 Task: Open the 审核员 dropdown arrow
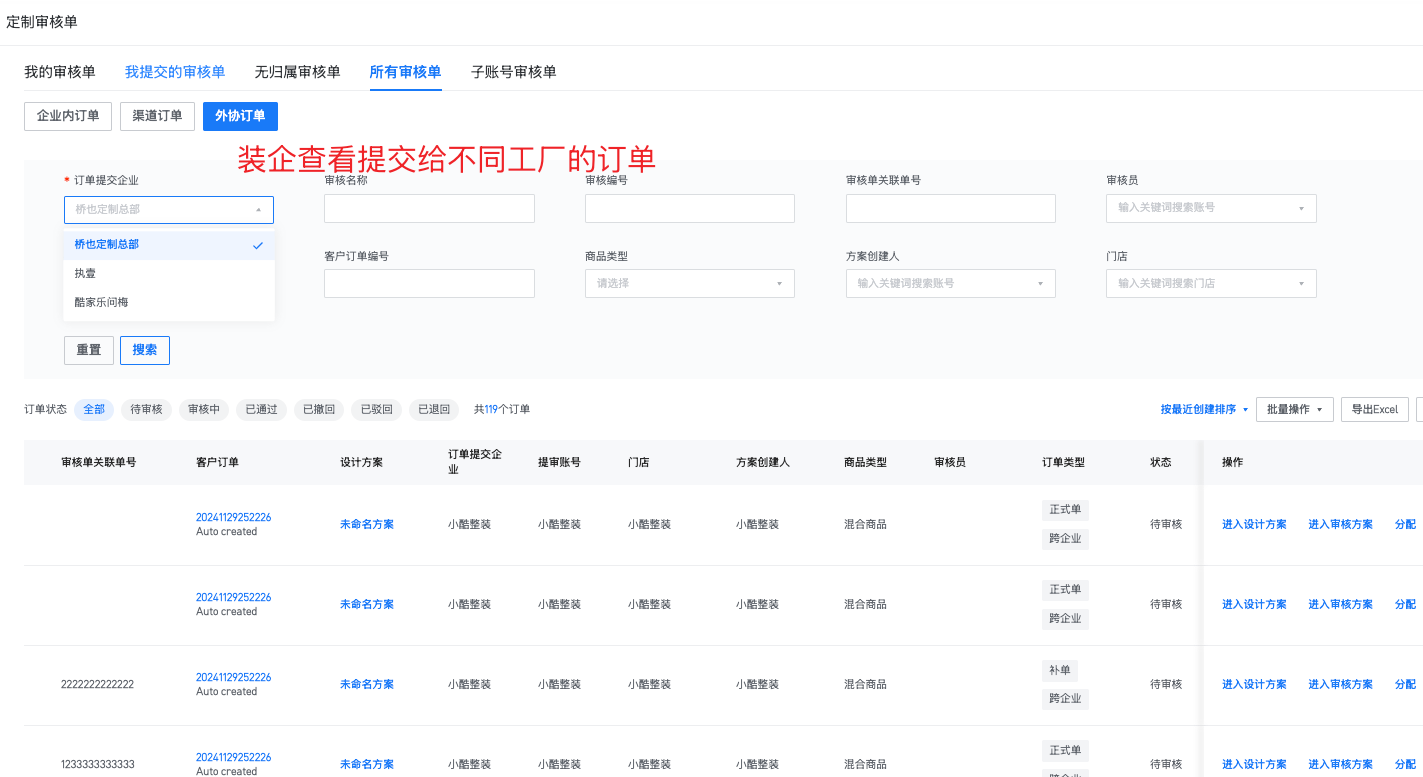click(x=1301, y=208)
